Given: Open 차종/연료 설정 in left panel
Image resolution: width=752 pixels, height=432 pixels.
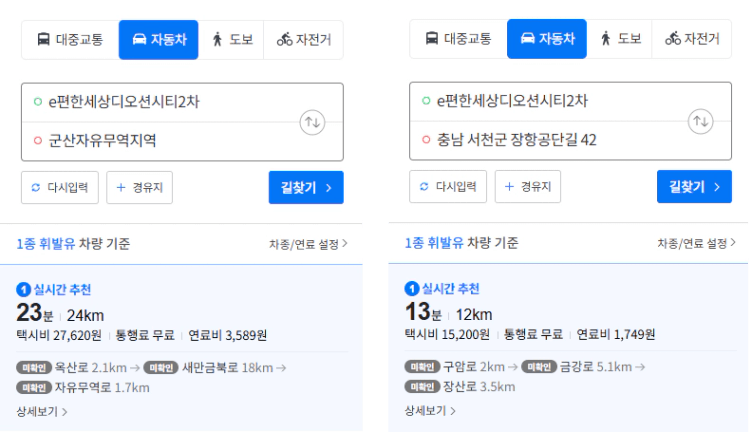Looking at the screenshot, I should tap(308, 245).
